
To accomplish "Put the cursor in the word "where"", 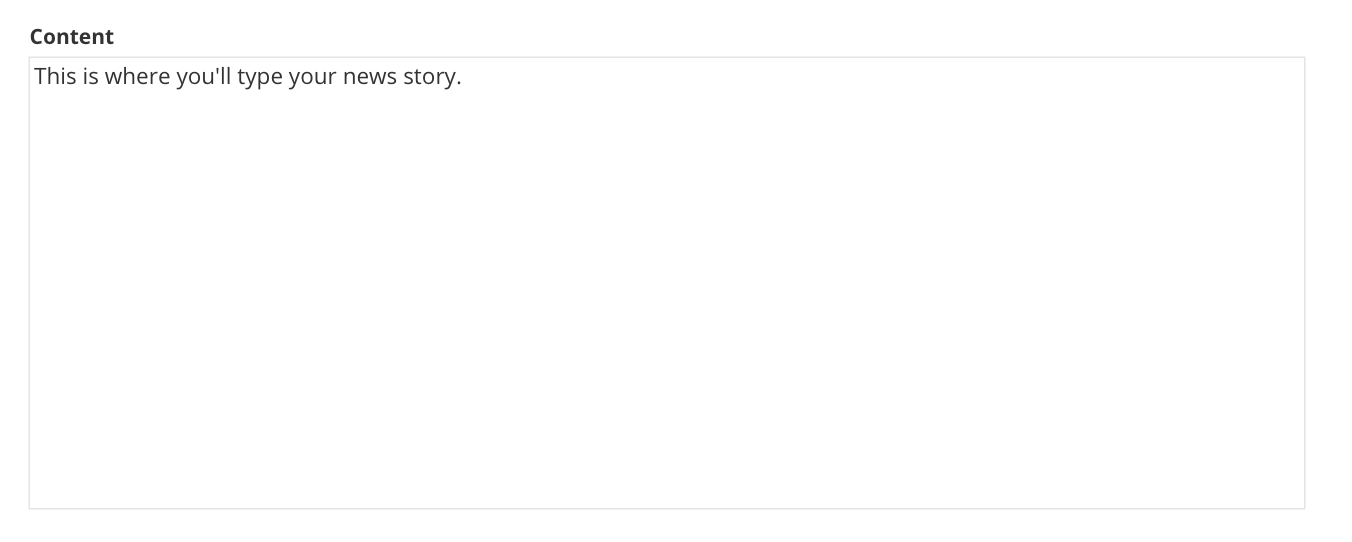I will click(137, 77).
